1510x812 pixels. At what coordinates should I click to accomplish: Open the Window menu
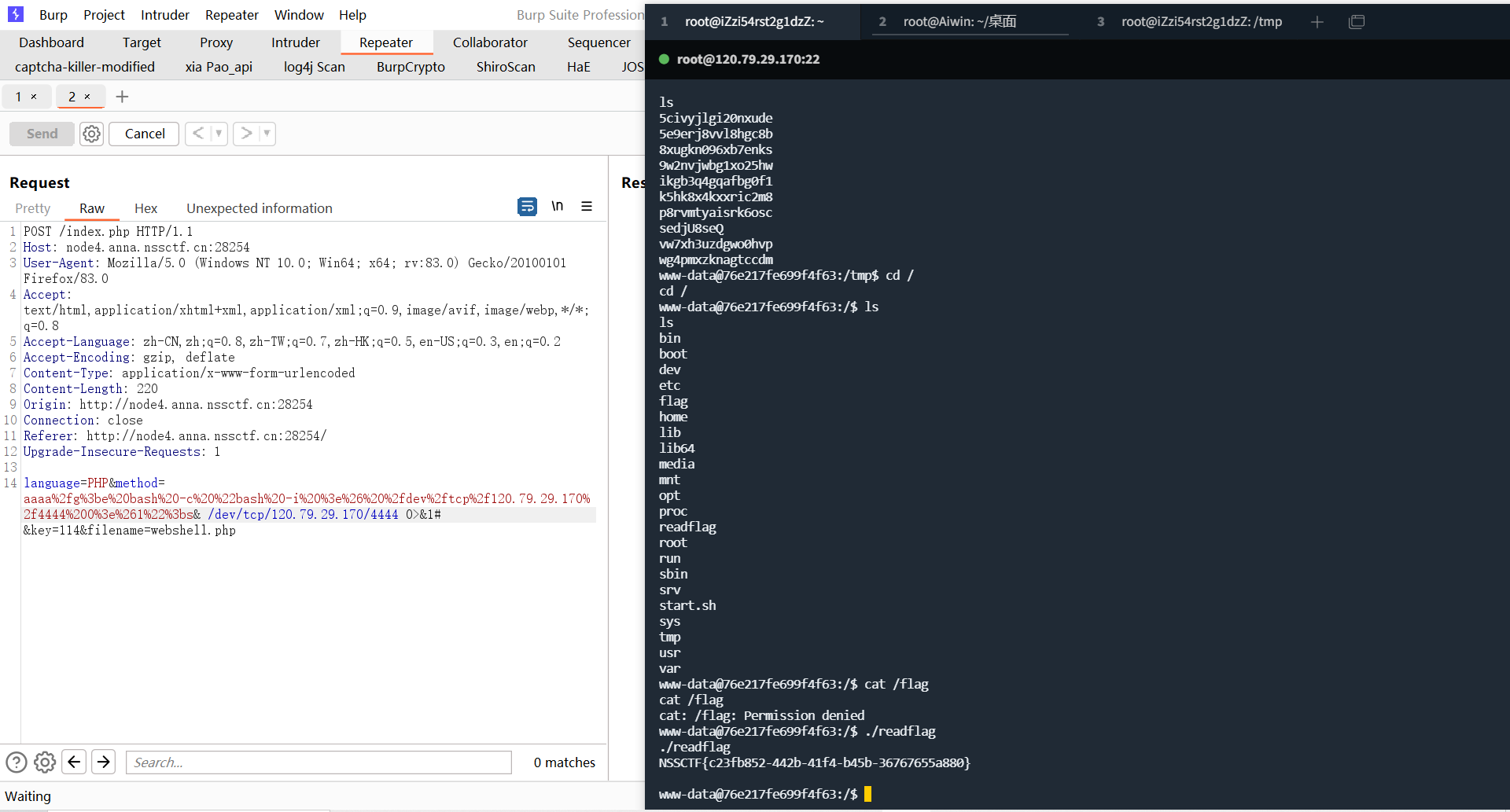click(x=299, y=15)
